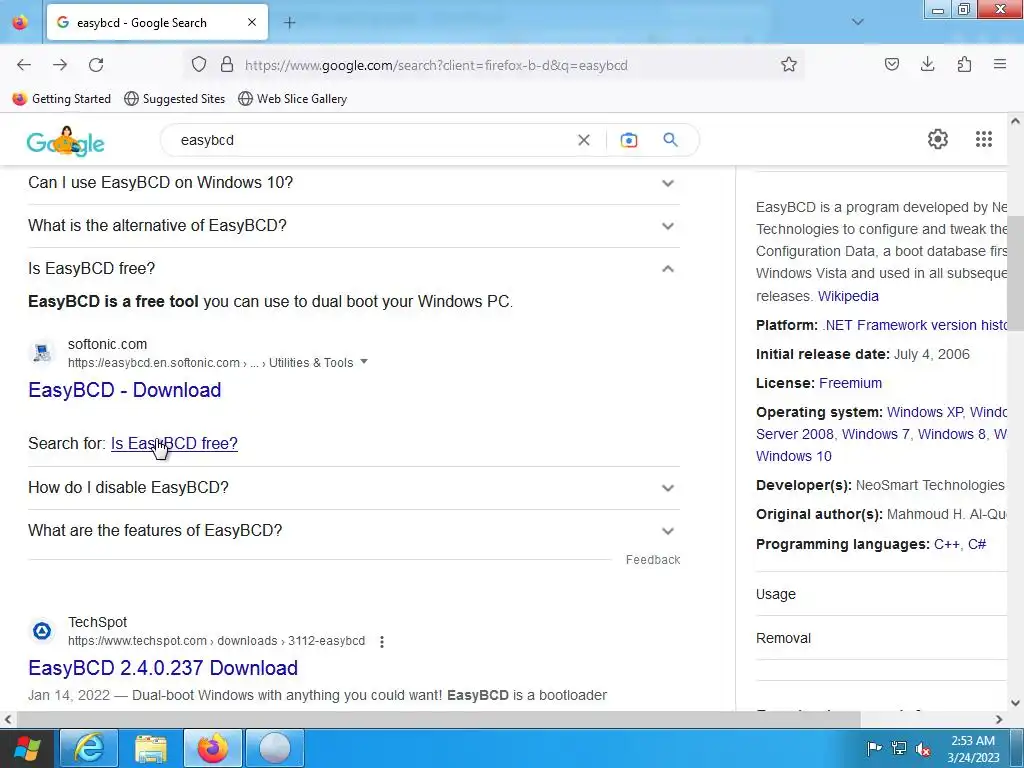This screenshot has height=768, width=1024.
Task: Send Feedback on People also ask
Action: tap(652, 560)
